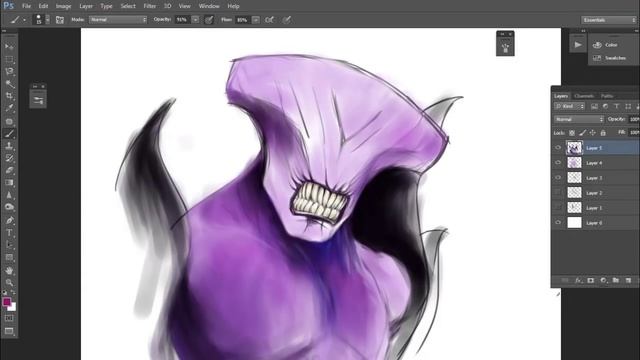Toggle Quick Mask mode
Screen dimensions: 640x360
[x=9, y=318]
